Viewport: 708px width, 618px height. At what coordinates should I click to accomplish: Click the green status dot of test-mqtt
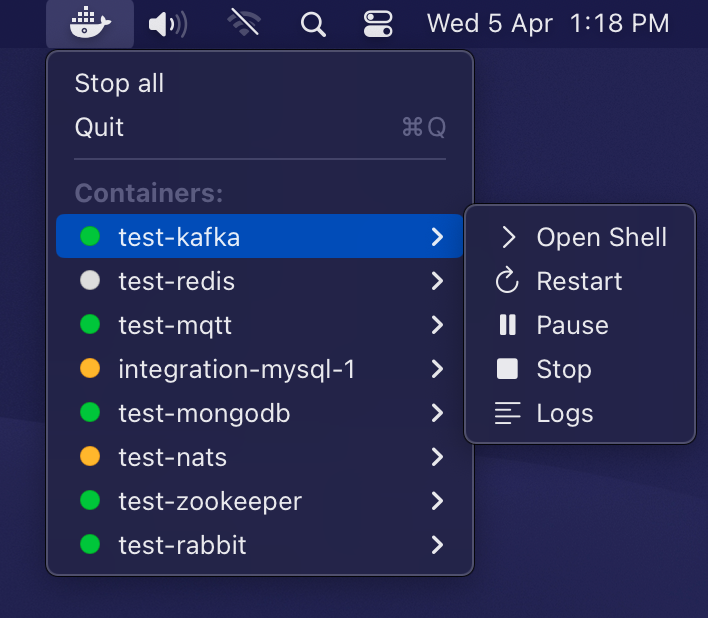pyautogui.click(x=90, y=324)
